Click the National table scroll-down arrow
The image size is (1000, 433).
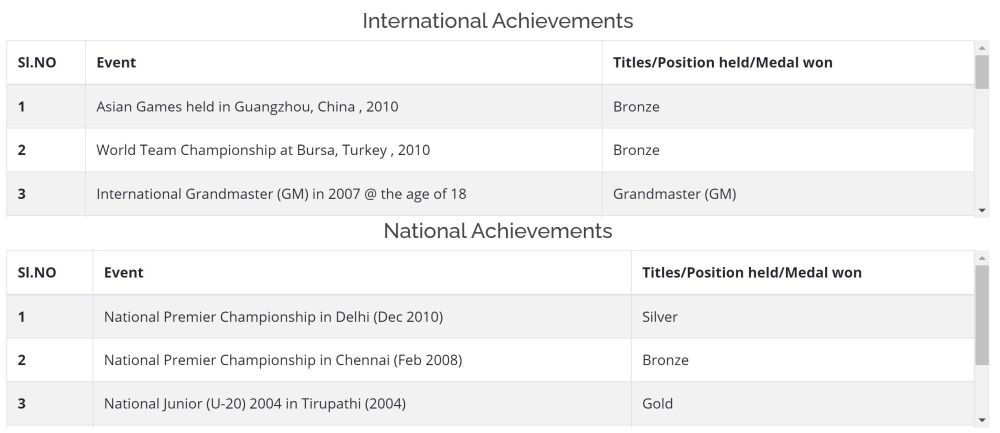pos(981,420)
